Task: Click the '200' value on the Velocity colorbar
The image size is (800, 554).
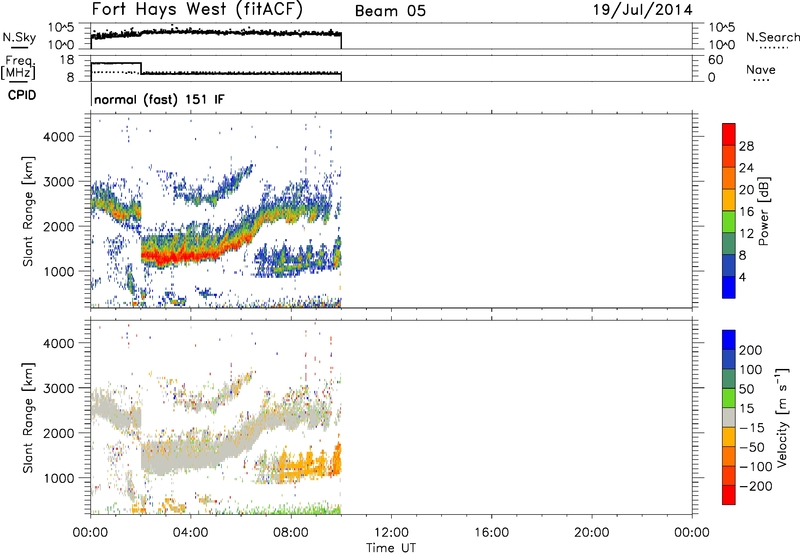Action: click(x=751, y=350)
